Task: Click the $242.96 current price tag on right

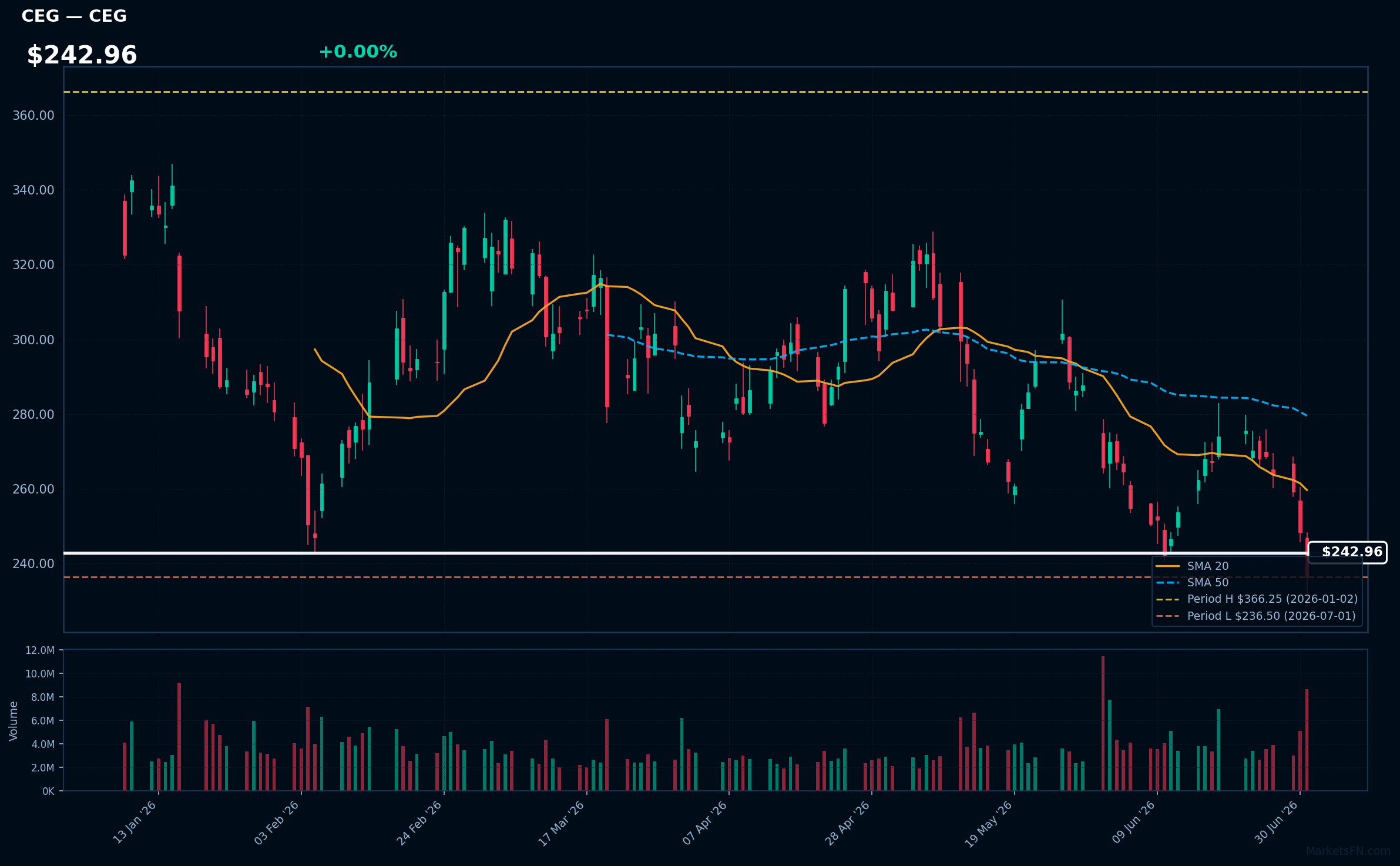Action: (x=1348, y=552)
